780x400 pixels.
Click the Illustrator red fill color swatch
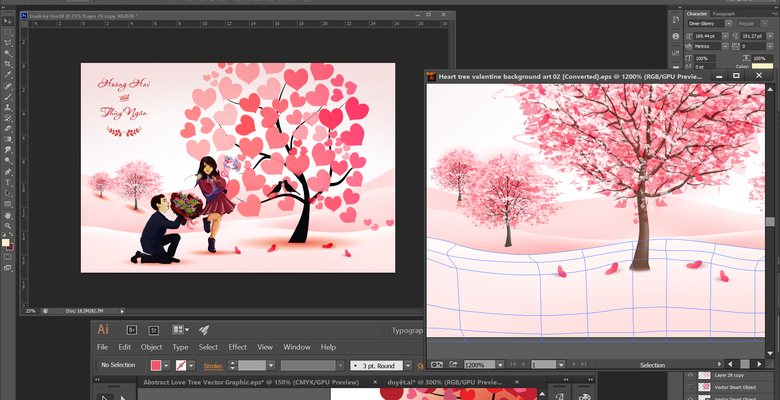click(x=156, y=365)
